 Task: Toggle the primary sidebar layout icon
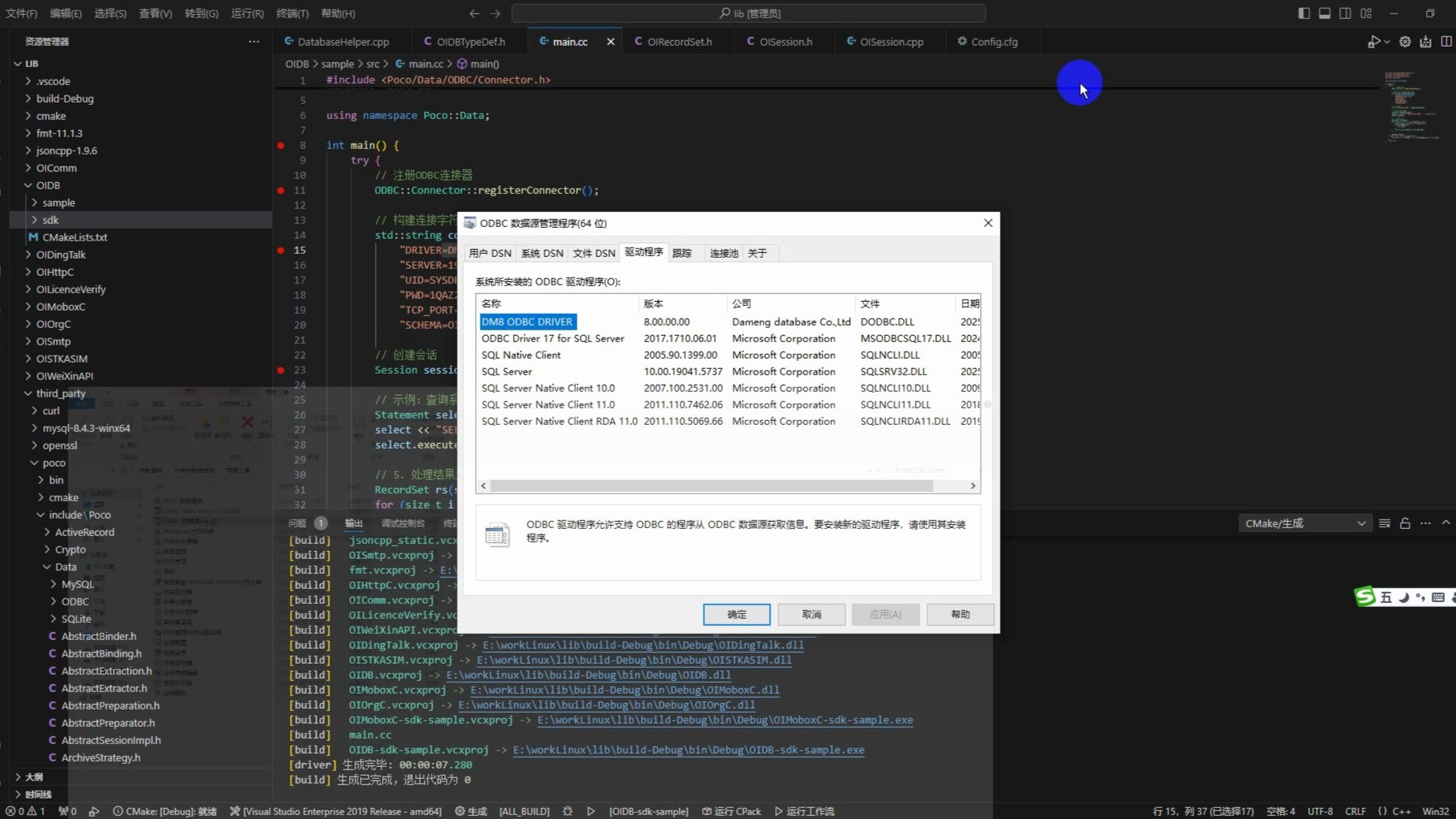click(1304, 13)
